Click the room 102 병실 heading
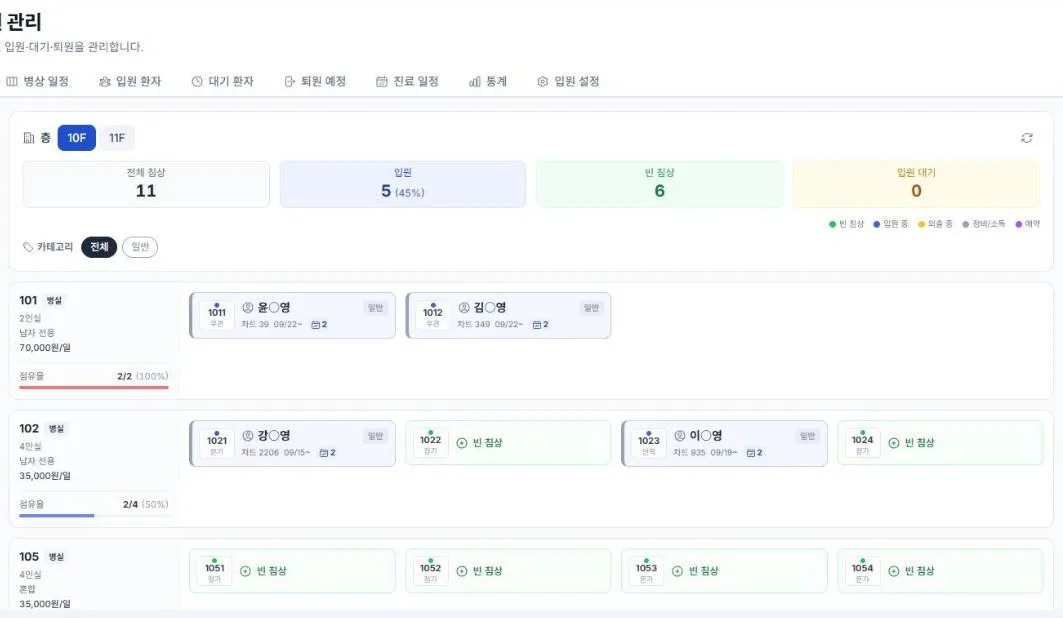This screenshot has height=618, width=1063. (42, 428)
